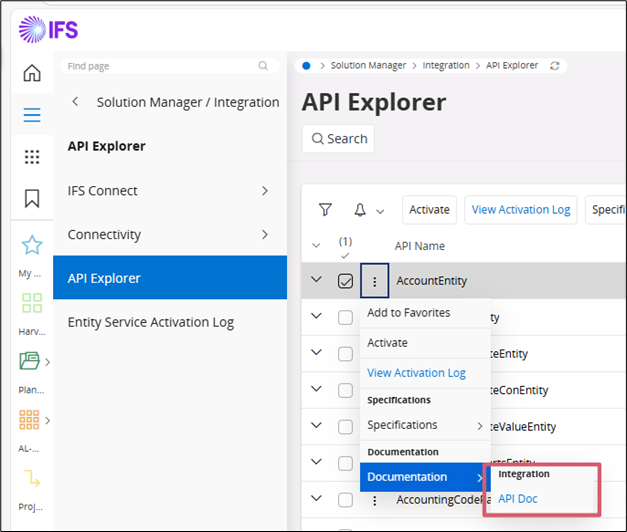
Task: Toggle the hamburger navigation menu
Action: click(32, 115)
